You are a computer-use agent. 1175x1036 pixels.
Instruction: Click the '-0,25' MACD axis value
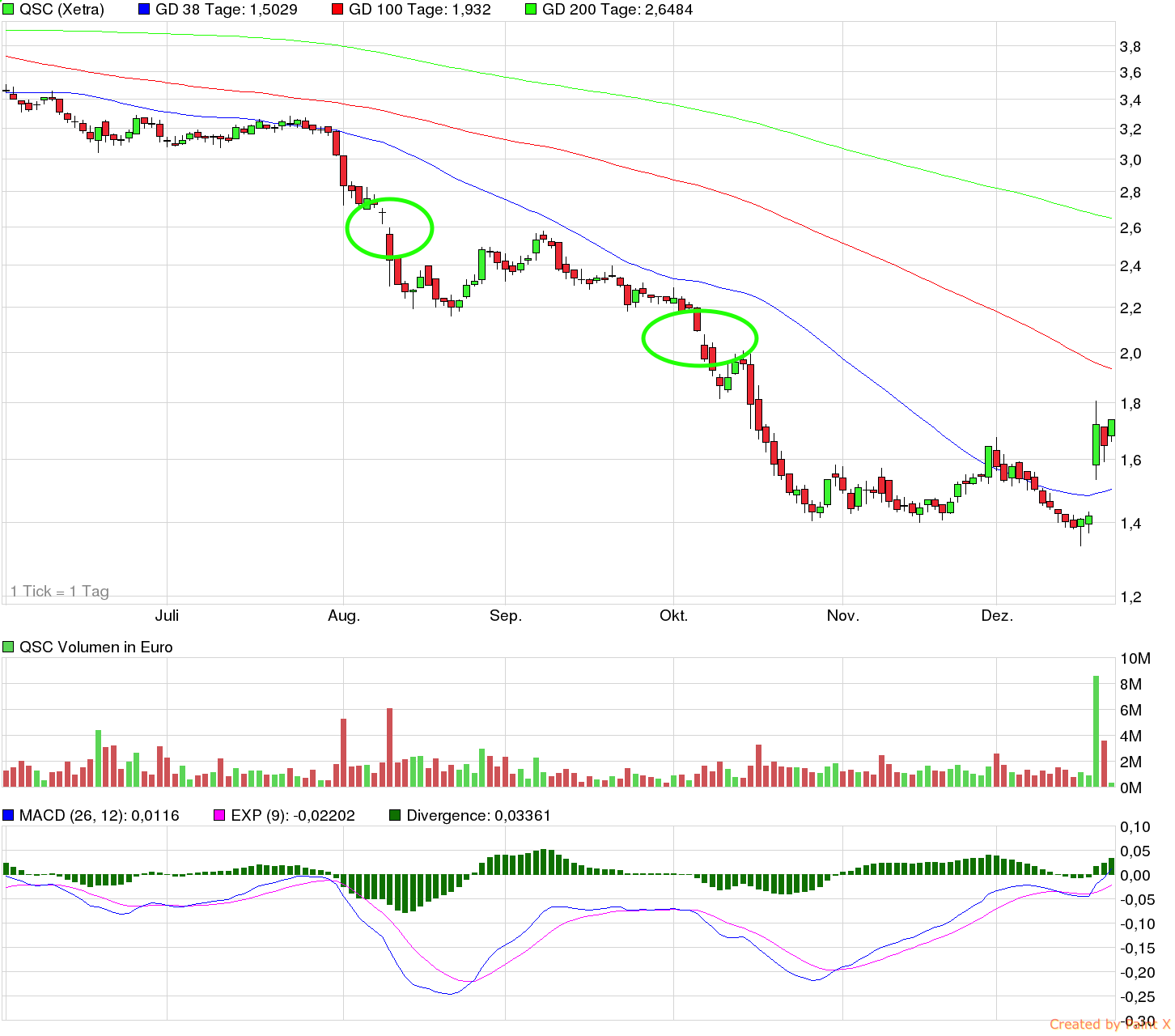tap(1137, 996)
